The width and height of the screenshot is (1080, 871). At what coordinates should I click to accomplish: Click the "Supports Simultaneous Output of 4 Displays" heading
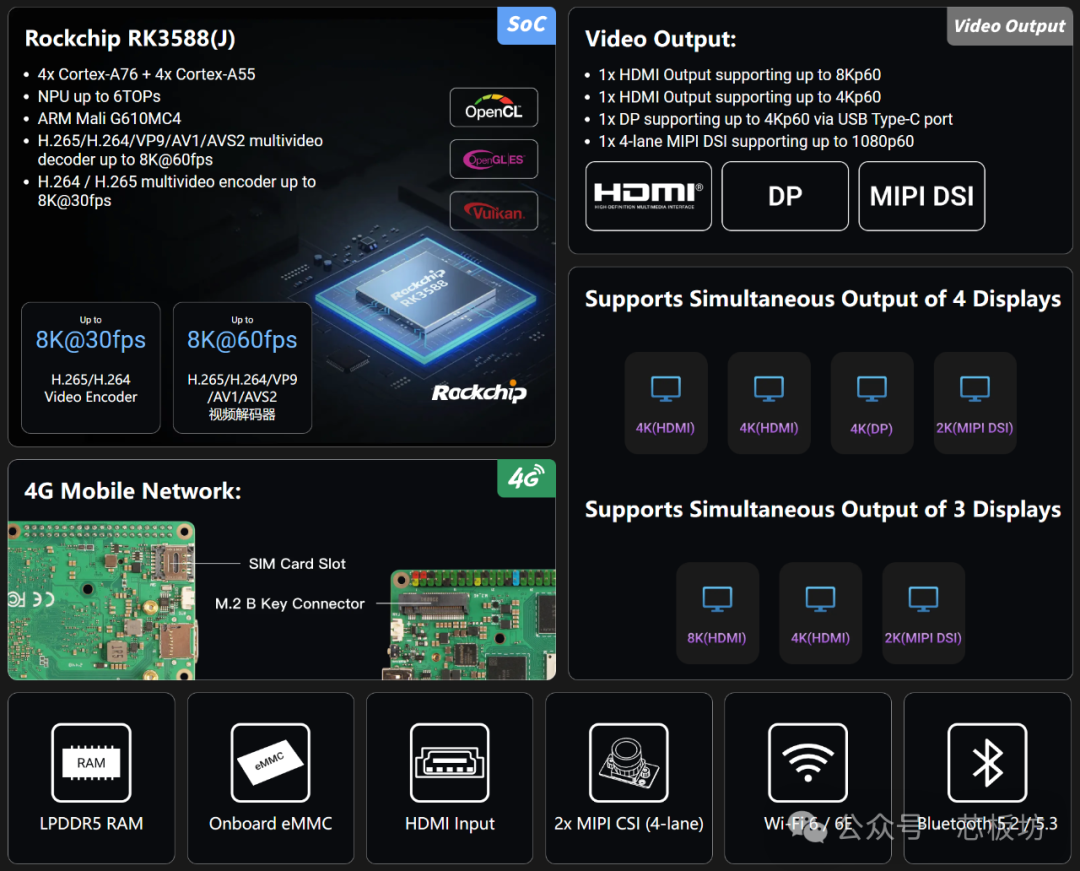coord(823,300)
